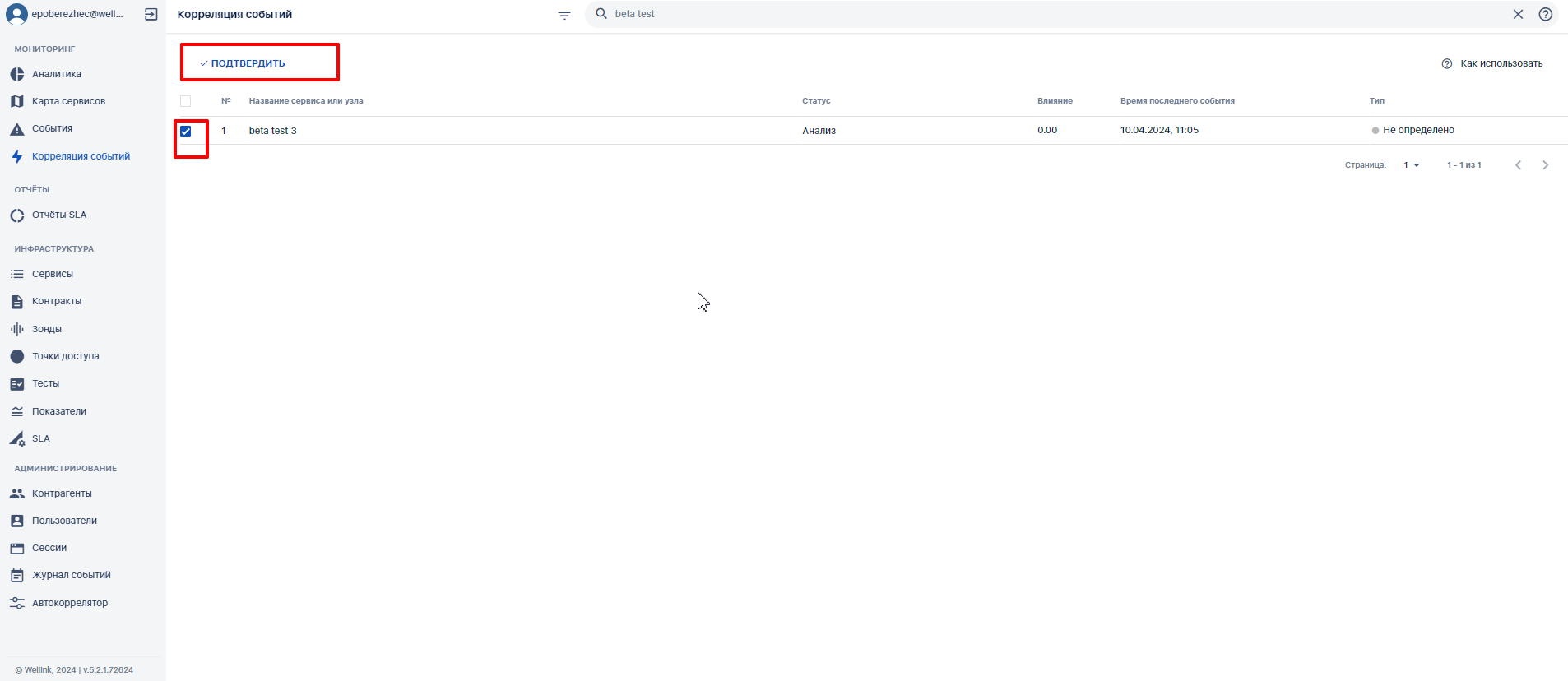Open the page number dropdown

point(1412,165)
